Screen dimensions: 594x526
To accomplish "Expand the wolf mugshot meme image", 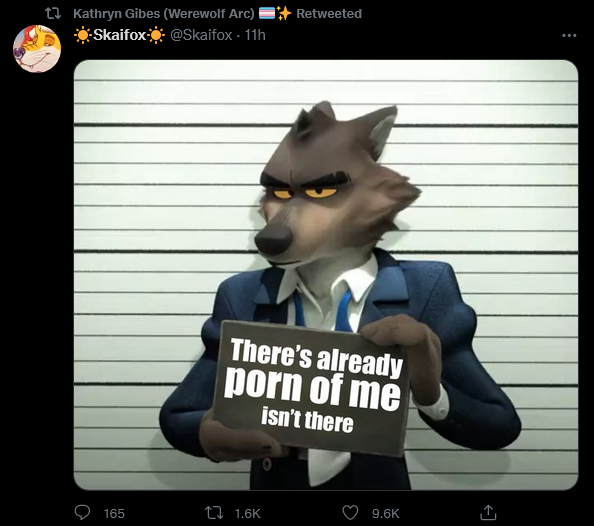I will (326, 275).
